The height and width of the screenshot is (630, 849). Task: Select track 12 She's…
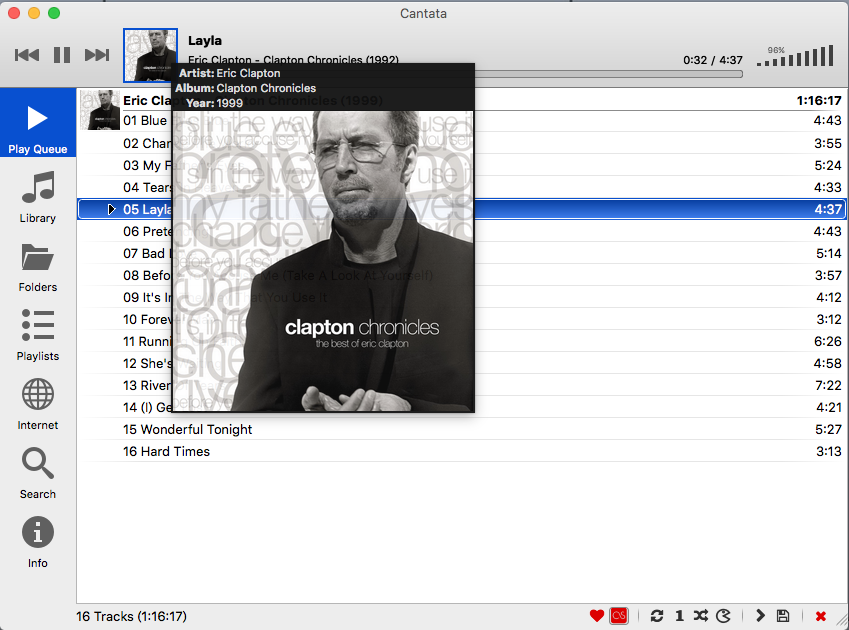pos(462,363)
